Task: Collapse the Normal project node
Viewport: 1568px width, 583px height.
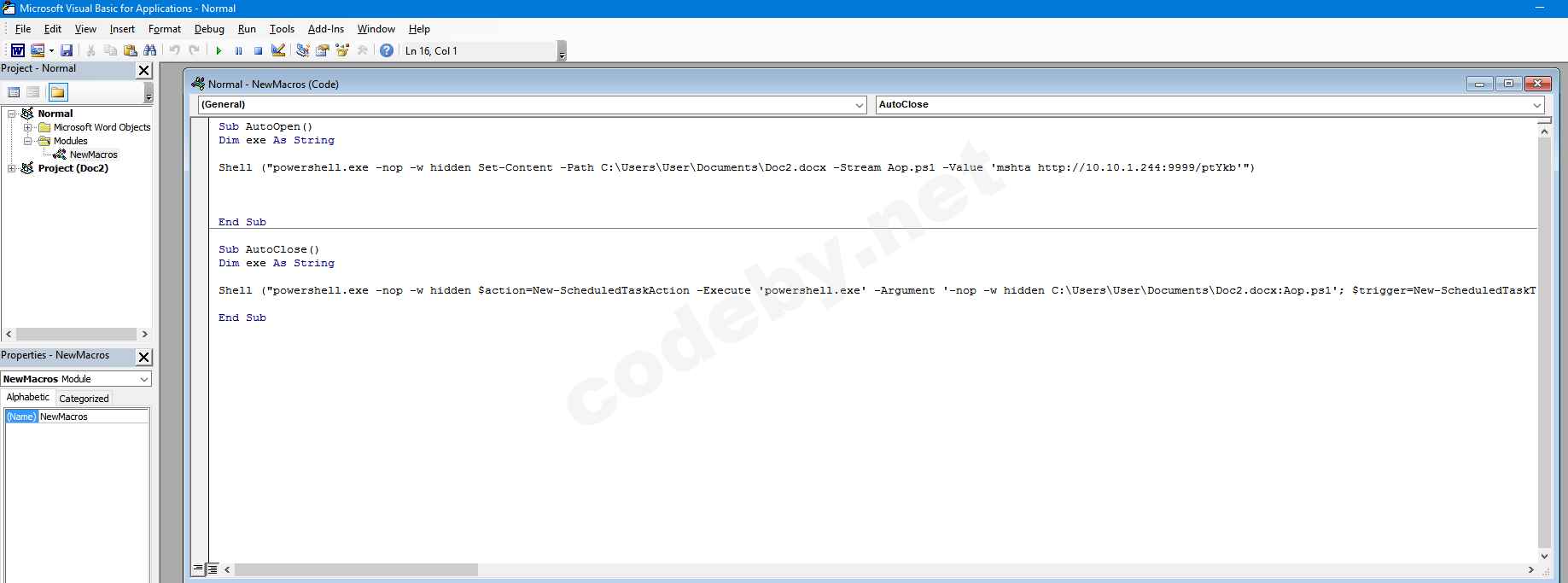Action: (x=12, y=114)
